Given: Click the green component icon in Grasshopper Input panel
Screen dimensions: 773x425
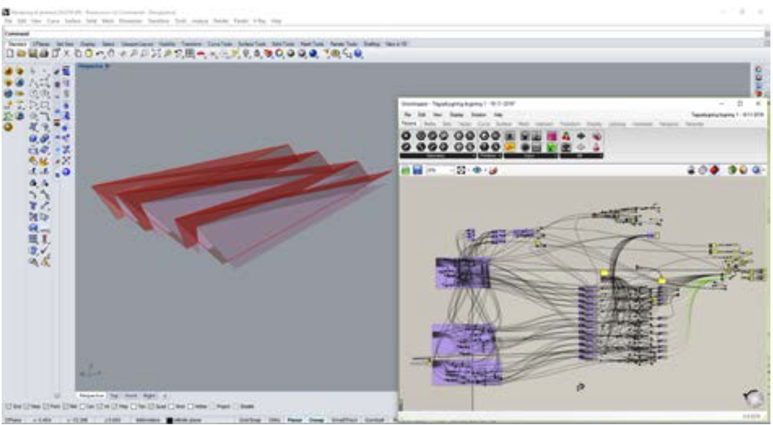Looking at the screenshot, I should coord(551,147).
